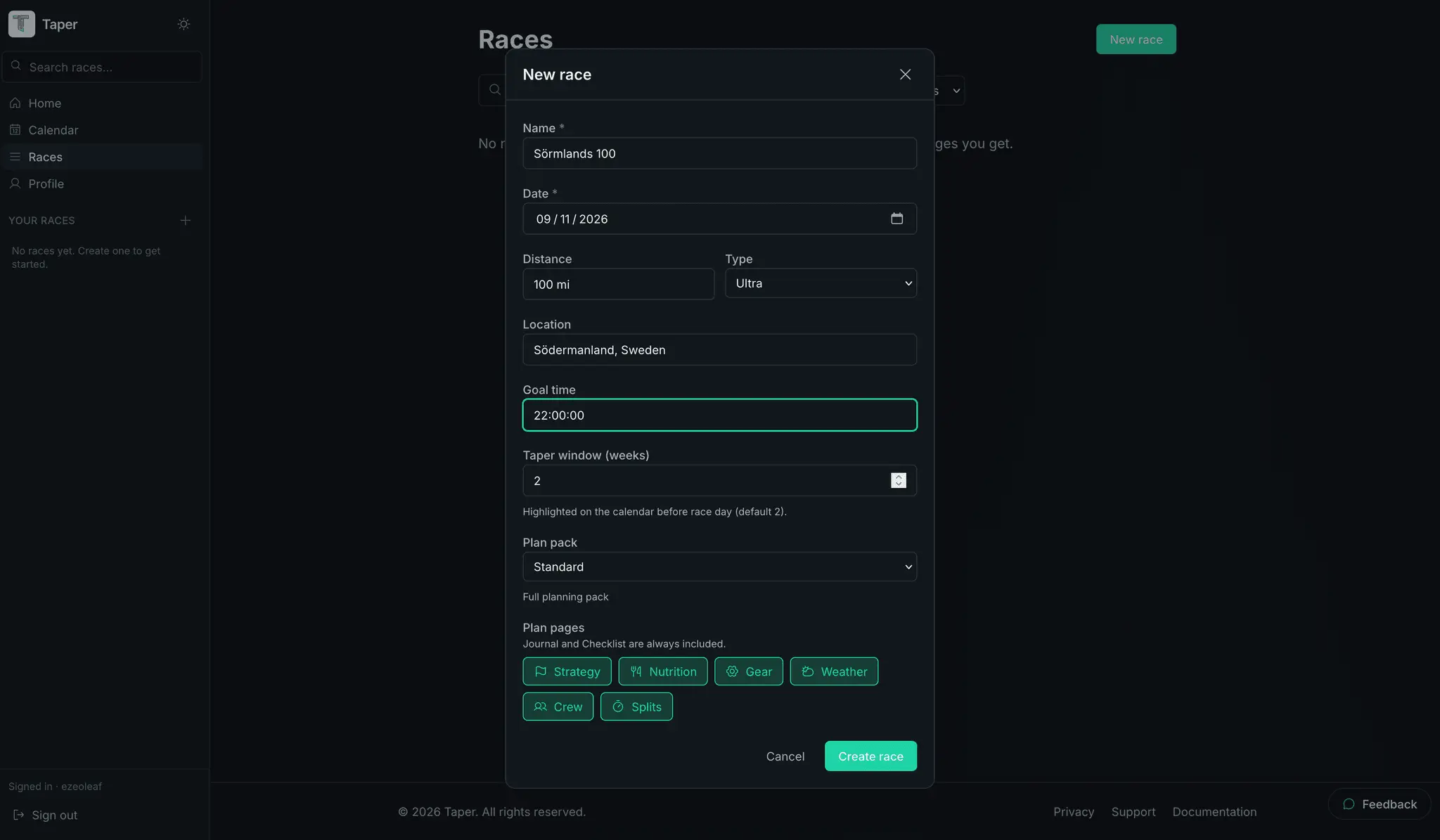The image size is (1440, 840).
Task: Click 'Journal and Checklist are always included.' text
Action: pos(624,644)
